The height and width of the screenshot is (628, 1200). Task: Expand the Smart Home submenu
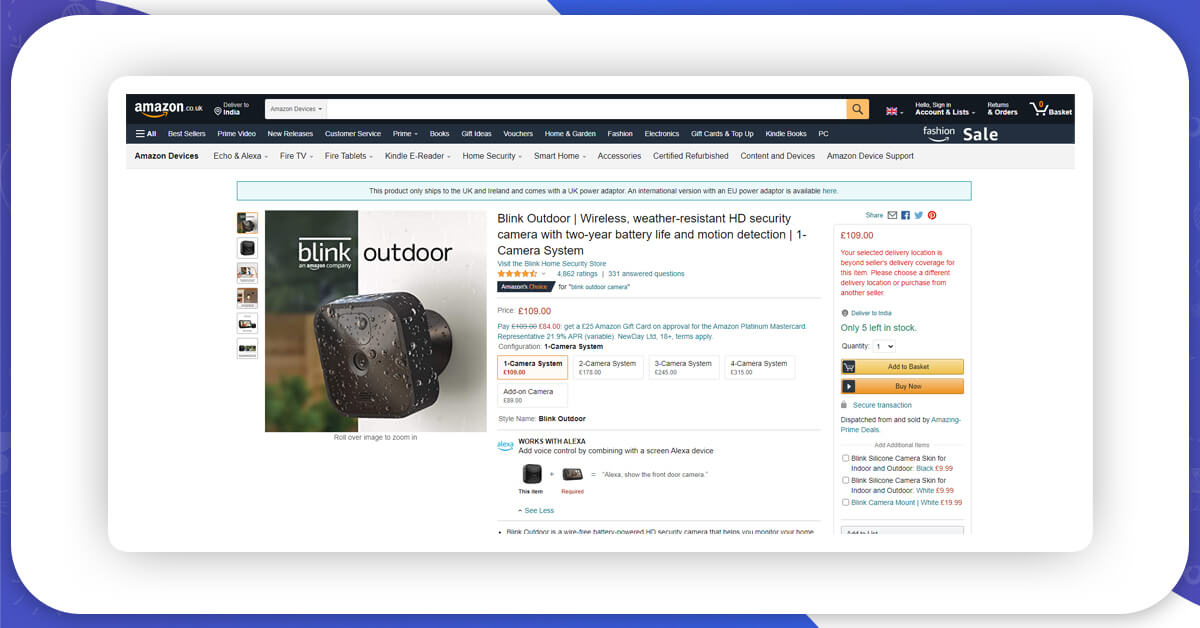pos(560,156)
